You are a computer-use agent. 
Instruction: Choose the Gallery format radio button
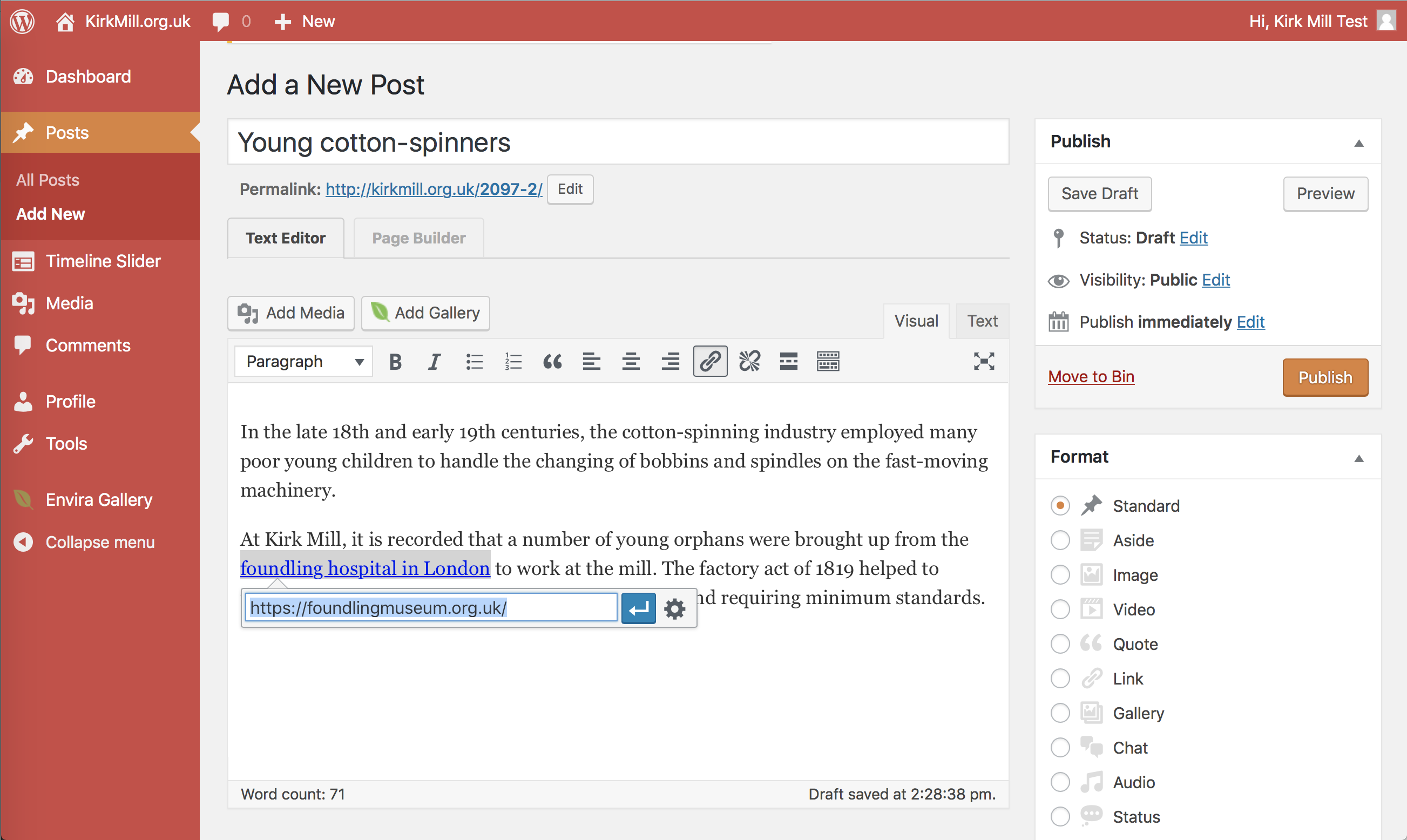click(x=1060, y=713)
